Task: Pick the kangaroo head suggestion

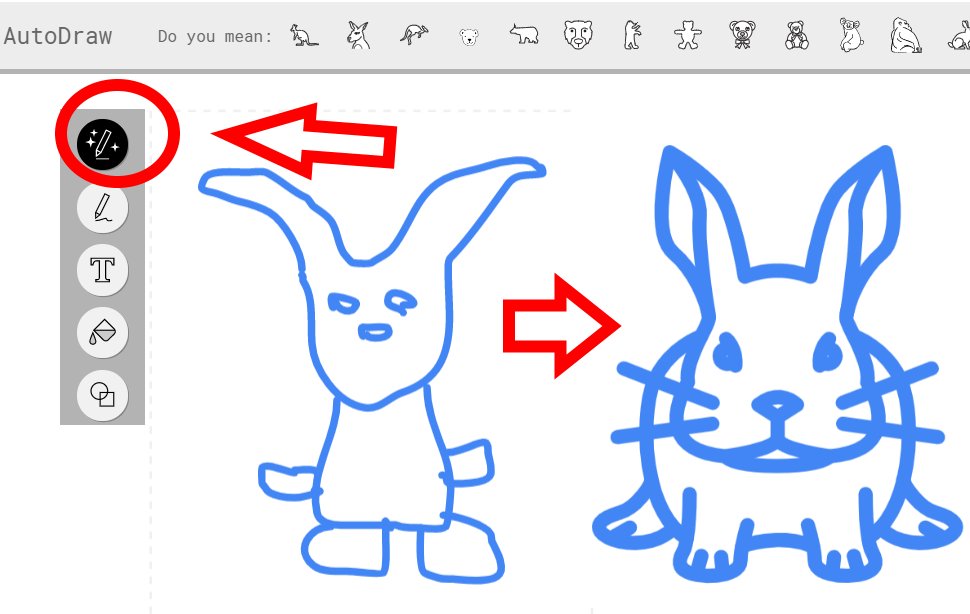Action: coord(358,35)
